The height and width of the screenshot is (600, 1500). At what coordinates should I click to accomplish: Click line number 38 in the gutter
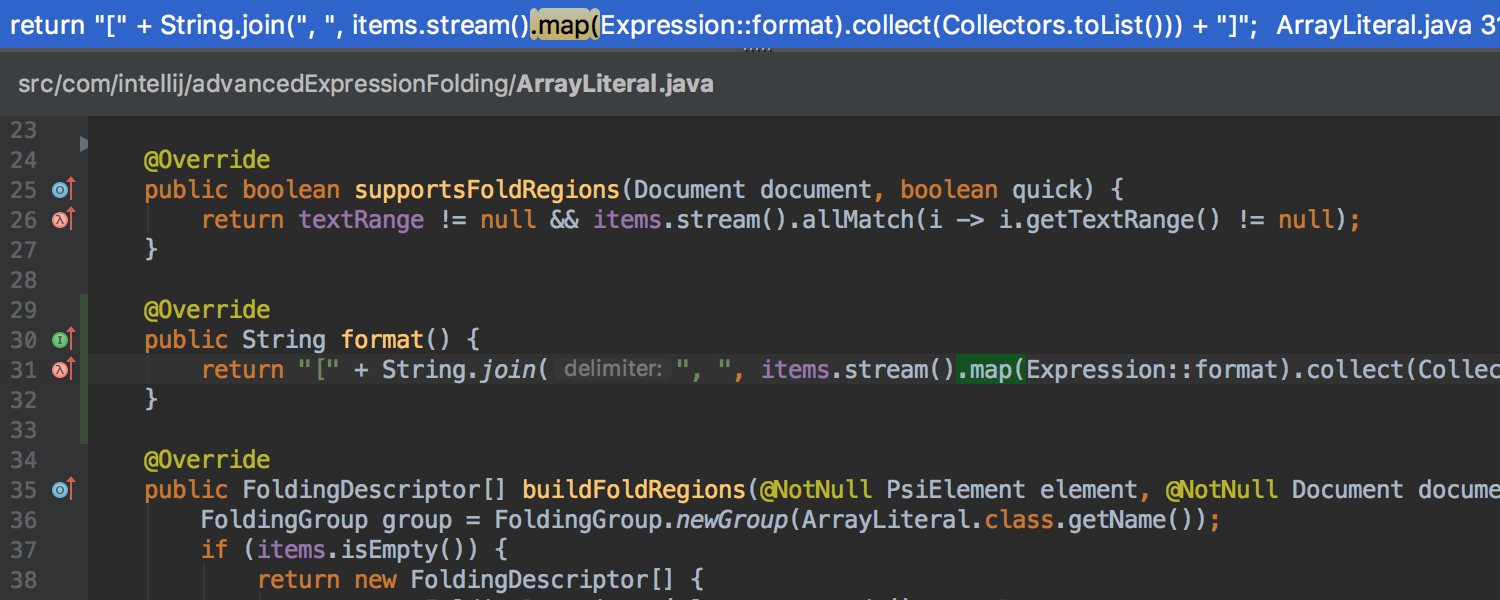tap(23, 580)
